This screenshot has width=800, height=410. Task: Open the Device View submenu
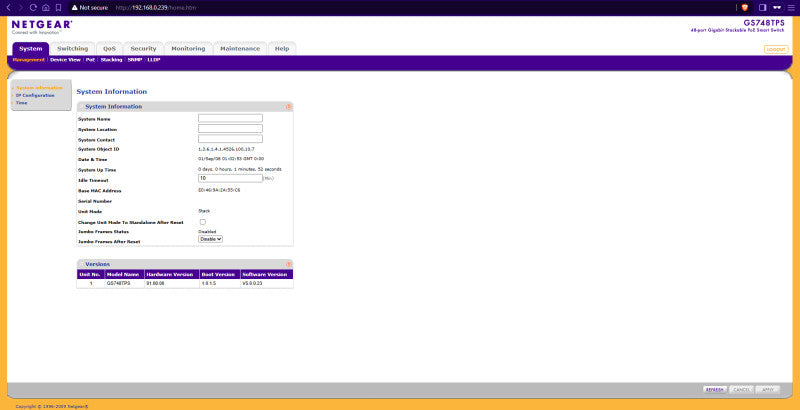65,60
